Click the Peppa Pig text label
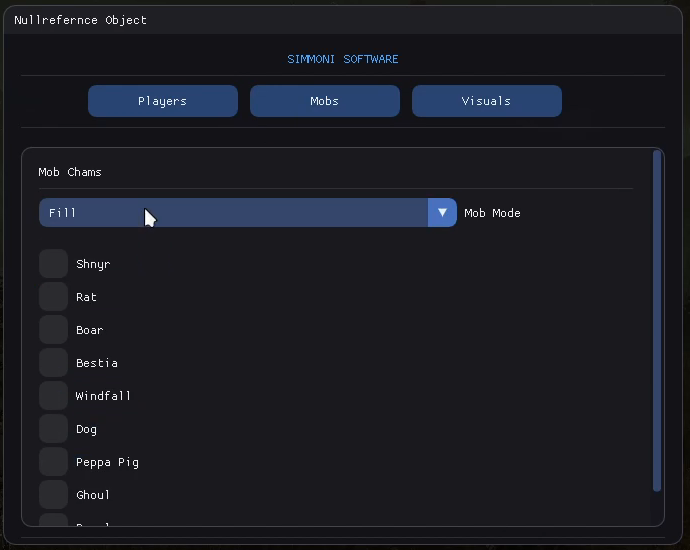The height and width of the screenshot is (550, 690). tap(107, 462)
